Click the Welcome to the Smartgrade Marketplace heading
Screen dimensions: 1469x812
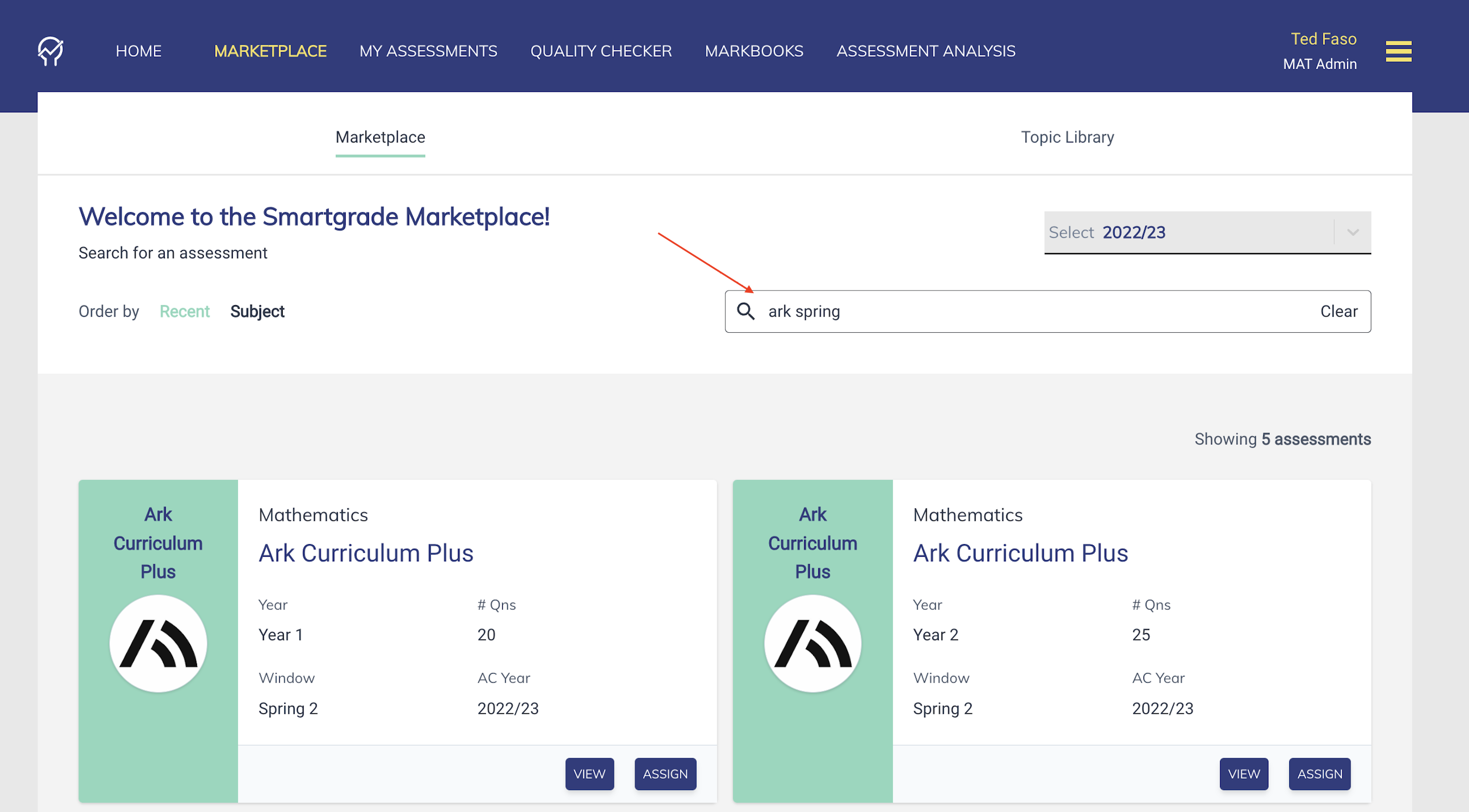(x=314, y=217)
